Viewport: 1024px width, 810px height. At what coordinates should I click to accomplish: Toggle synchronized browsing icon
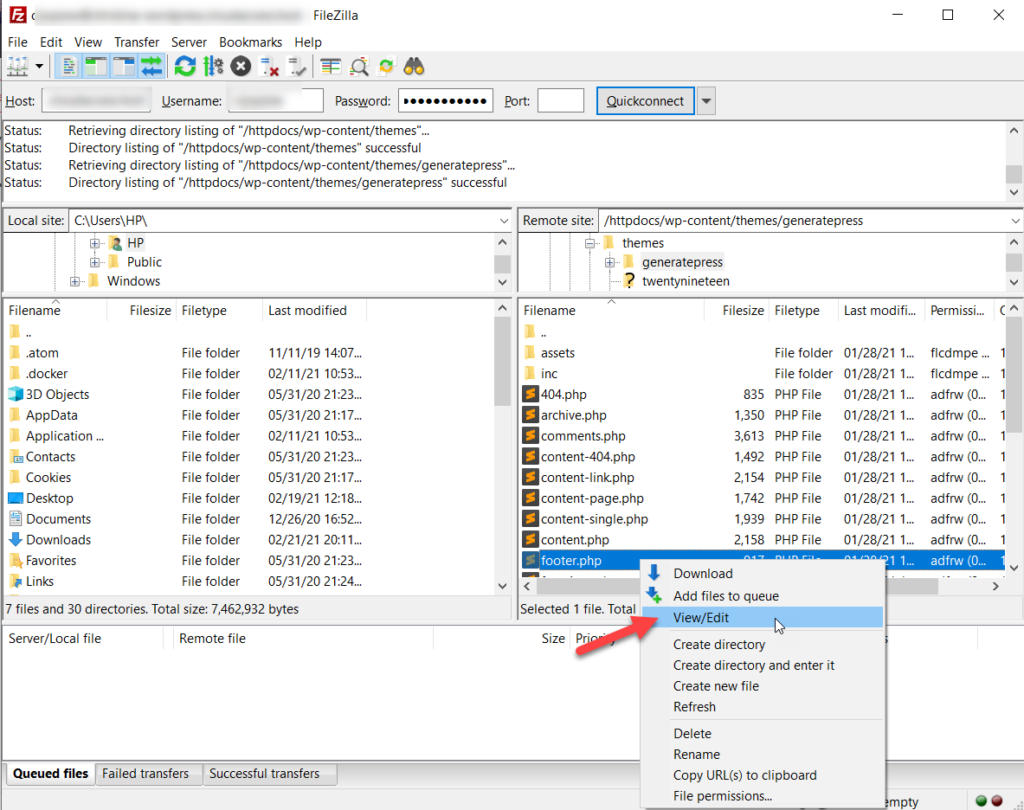point(386,67)
